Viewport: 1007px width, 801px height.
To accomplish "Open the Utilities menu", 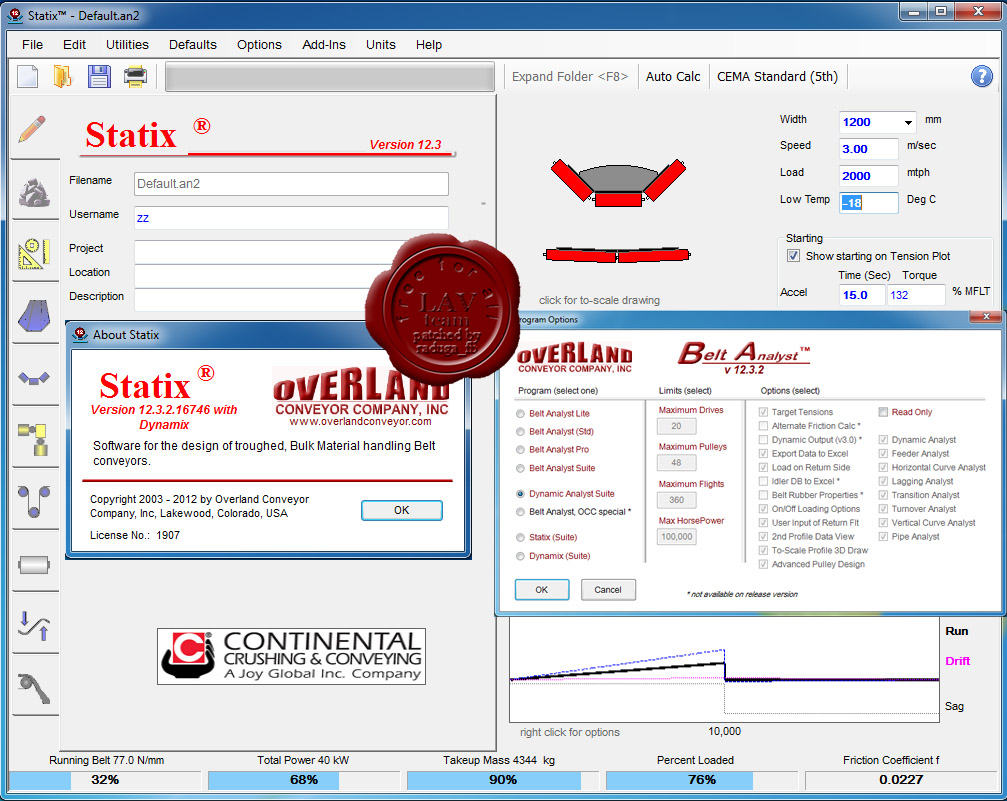I will 127,44.
